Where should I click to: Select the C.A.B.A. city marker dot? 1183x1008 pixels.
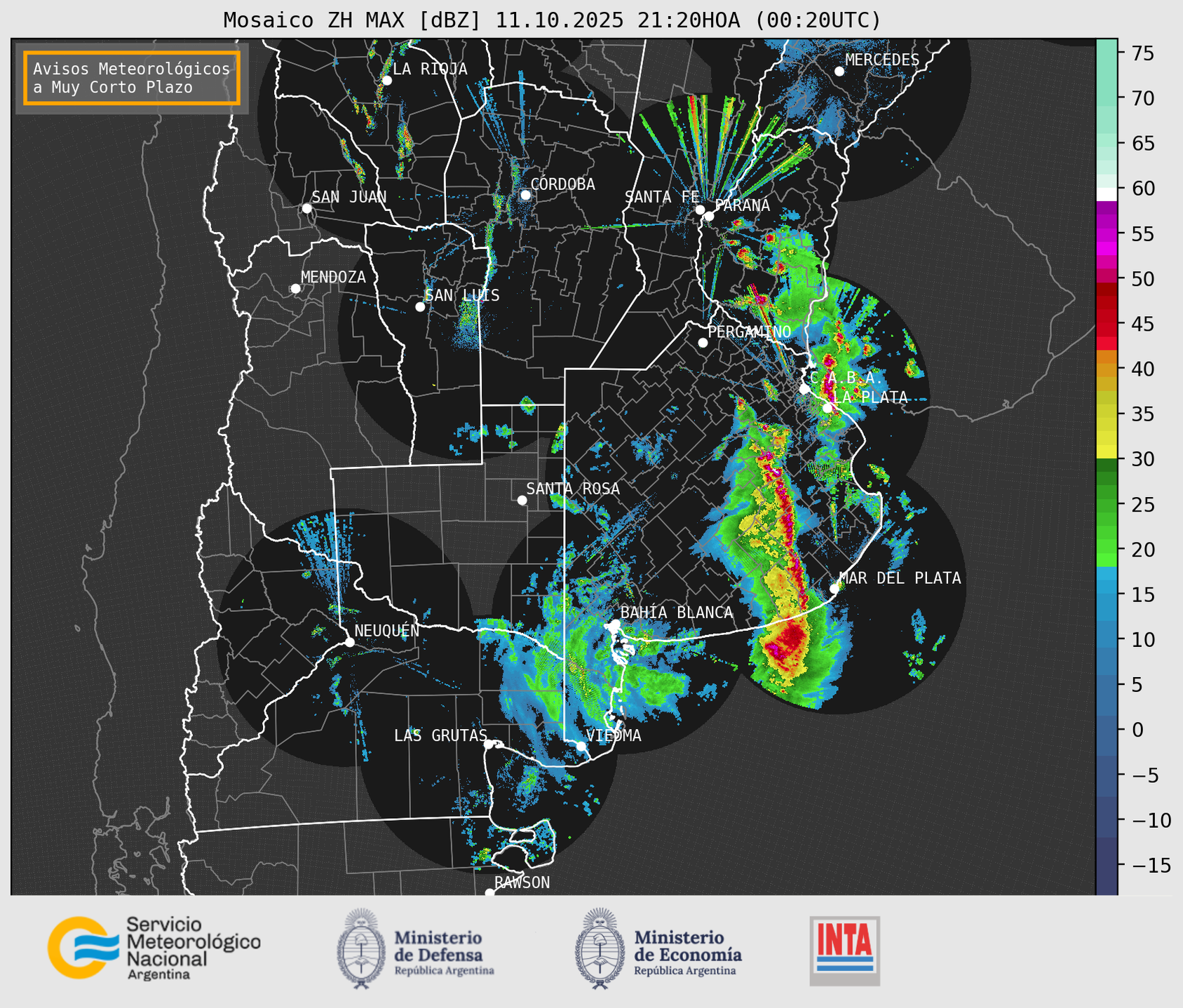point(804,389)
